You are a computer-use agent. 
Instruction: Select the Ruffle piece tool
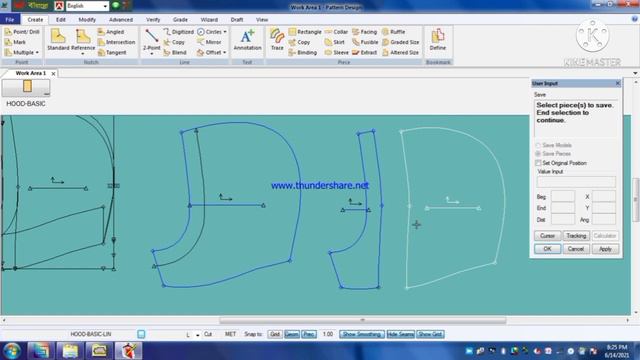coord(394,32)
